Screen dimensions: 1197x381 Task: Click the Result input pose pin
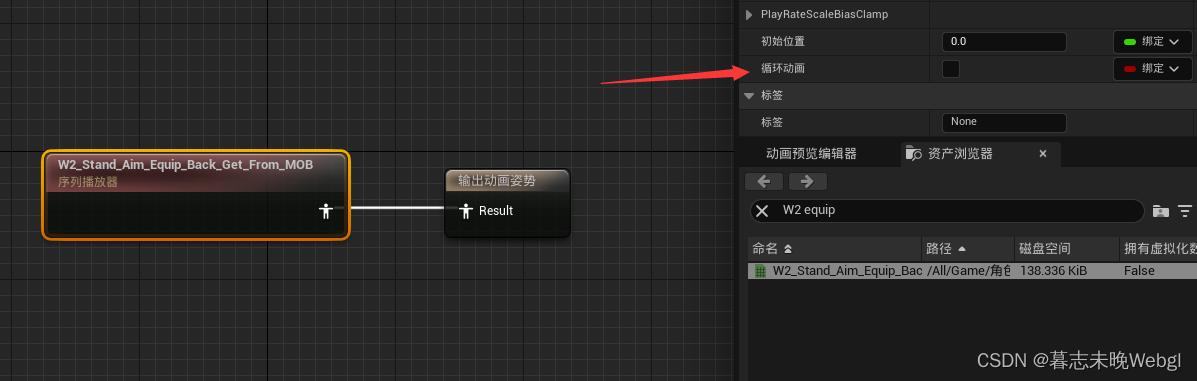tap(466, 211)
